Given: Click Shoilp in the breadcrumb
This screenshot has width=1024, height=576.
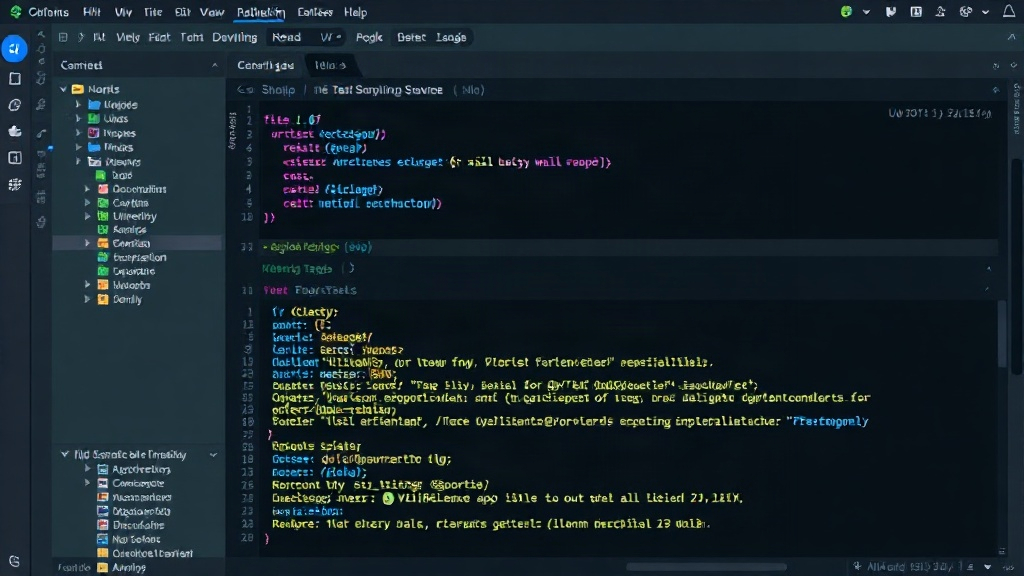Looking at the screenshot, I should click(x=278, y=90).
